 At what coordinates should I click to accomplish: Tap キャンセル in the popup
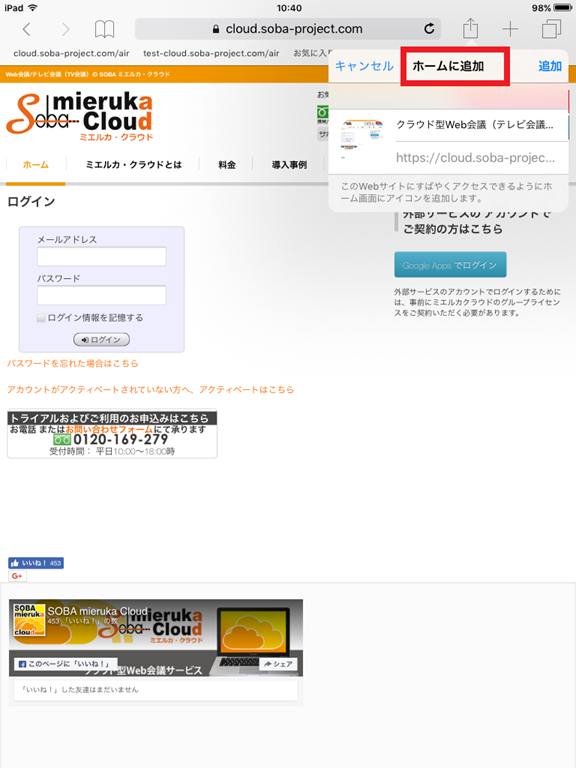coord(364,66)
